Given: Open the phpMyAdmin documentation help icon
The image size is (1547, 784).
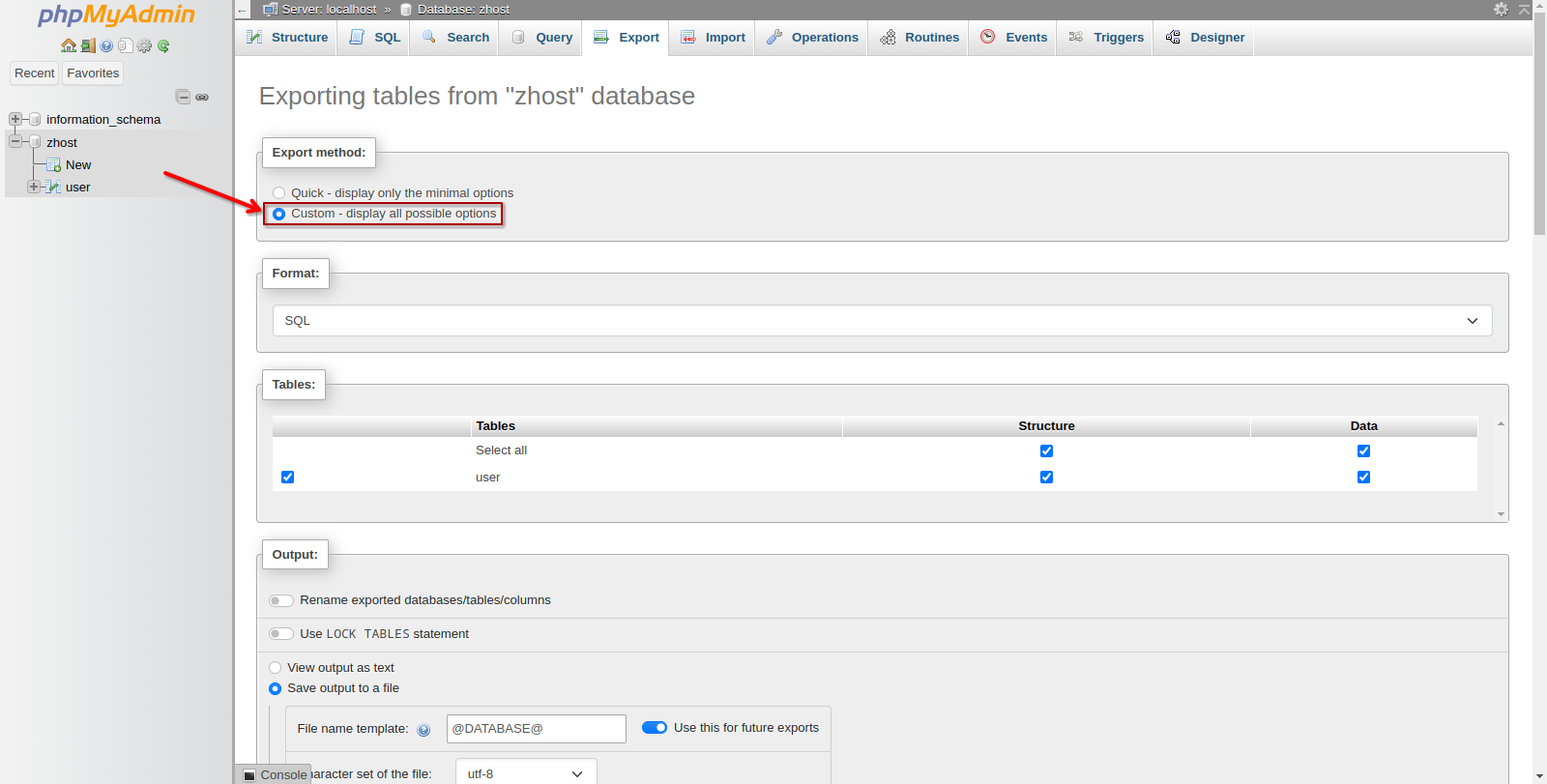Looking at the screenshot, I should pos(106,45).
